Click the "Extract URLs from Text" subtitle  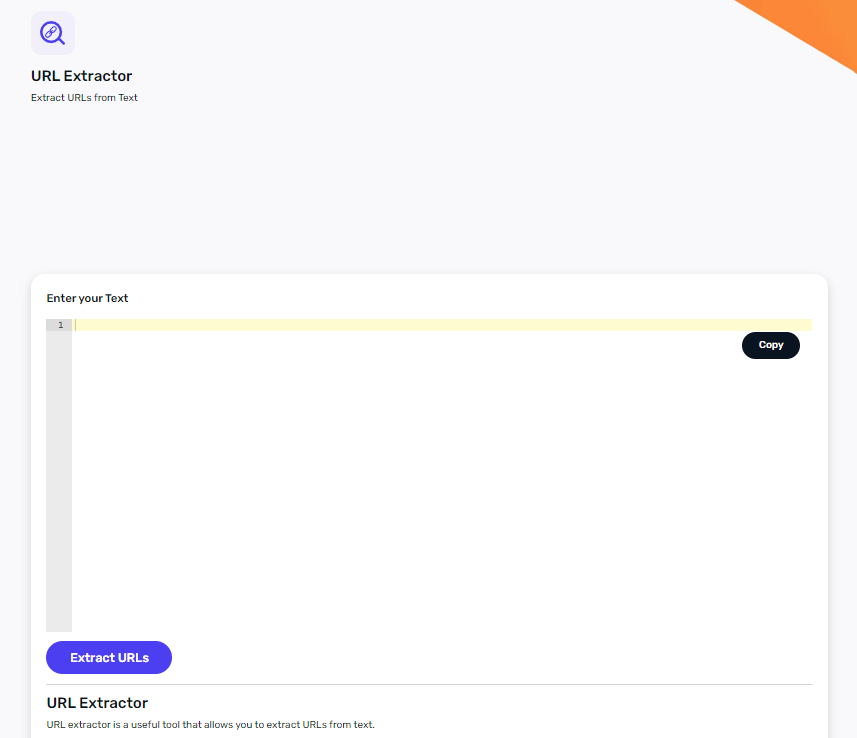point(84,98)
